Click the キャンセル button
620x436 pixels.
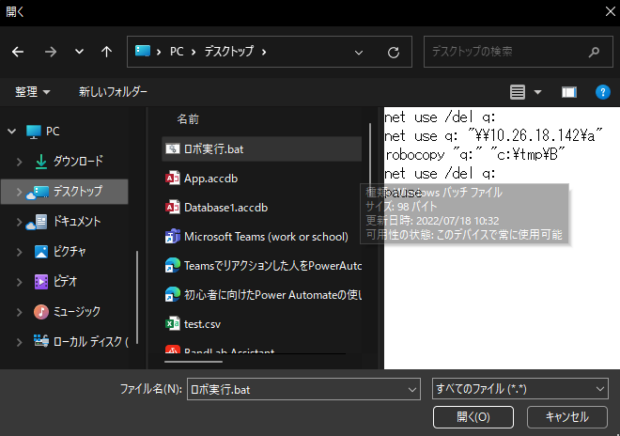click(567, 417)
